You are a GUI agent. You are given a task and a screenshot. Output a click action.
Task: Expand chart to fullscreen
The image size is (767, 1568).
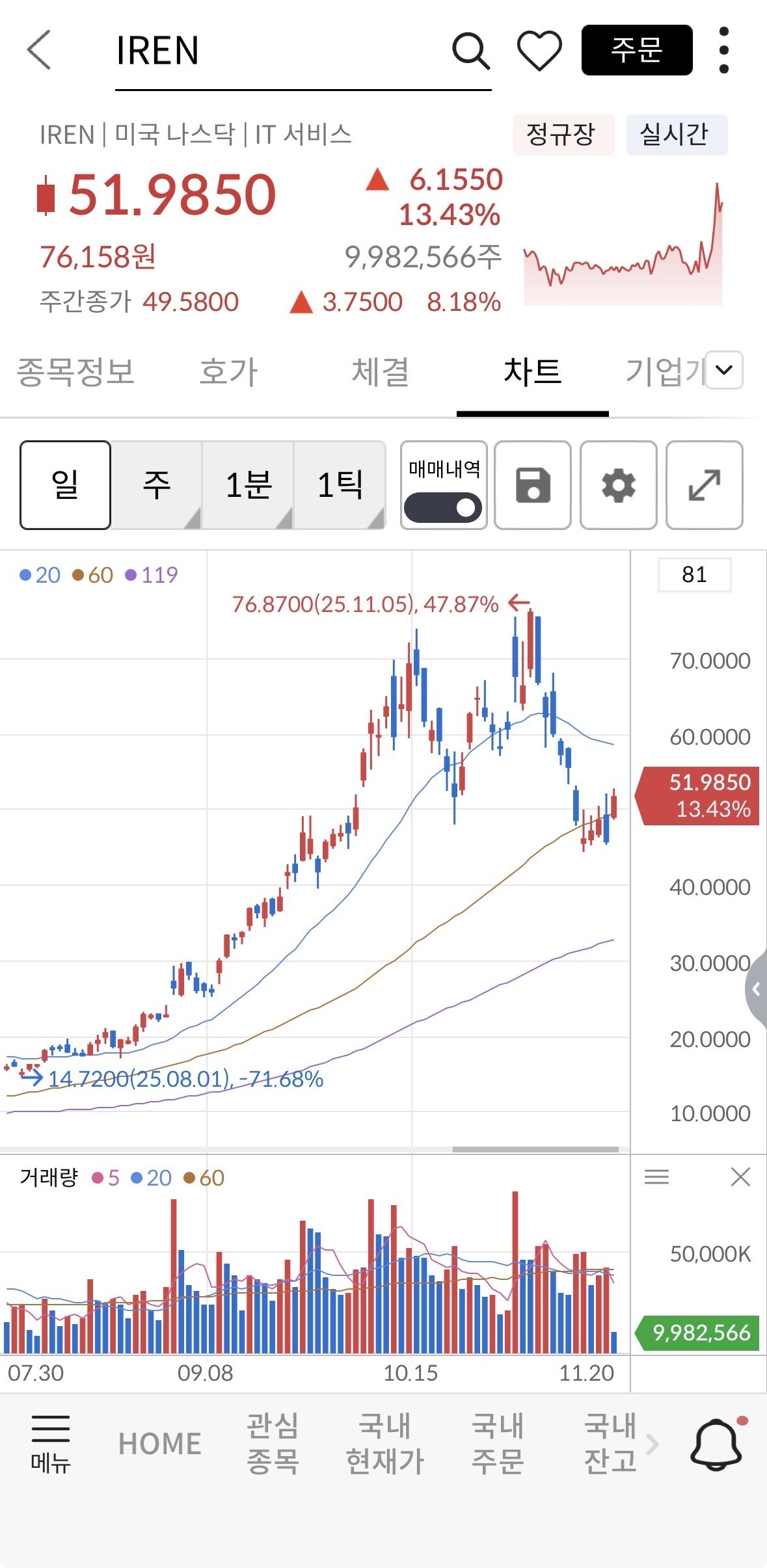pyautogui.click(x=704, y=485)
